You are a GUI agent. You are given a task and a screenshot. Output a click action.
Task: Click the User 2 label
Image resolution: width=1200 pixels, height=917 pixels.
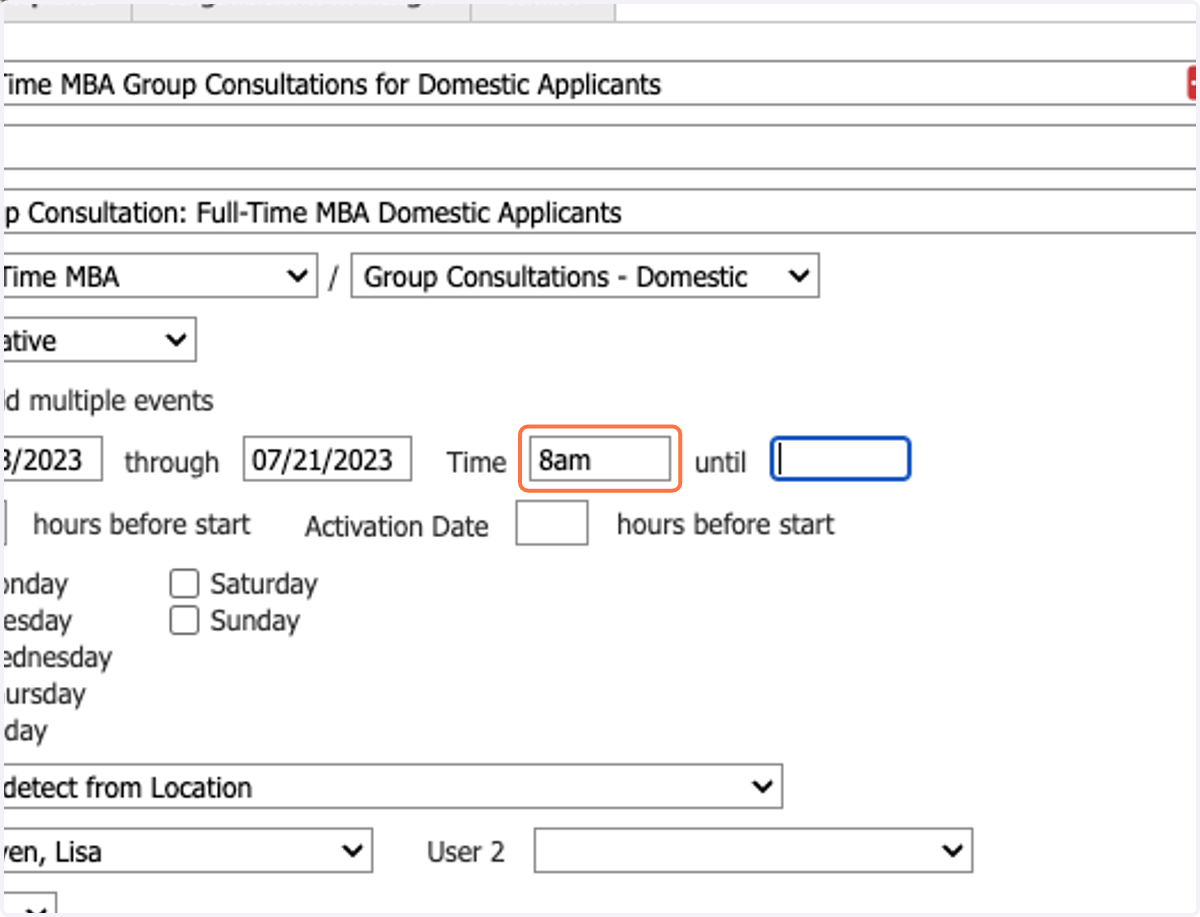(x=466, y=852)
